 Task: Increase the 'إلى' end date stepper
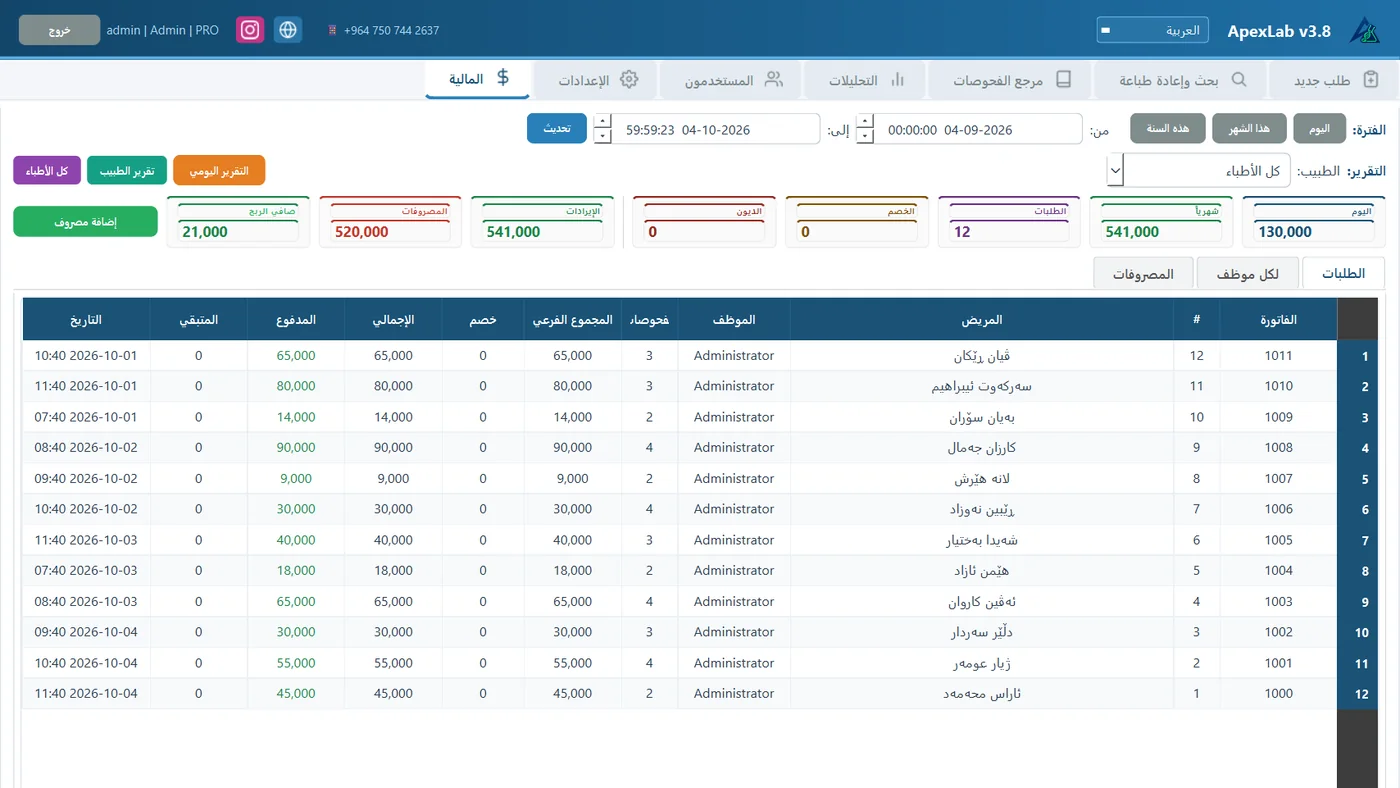[602, 122]
